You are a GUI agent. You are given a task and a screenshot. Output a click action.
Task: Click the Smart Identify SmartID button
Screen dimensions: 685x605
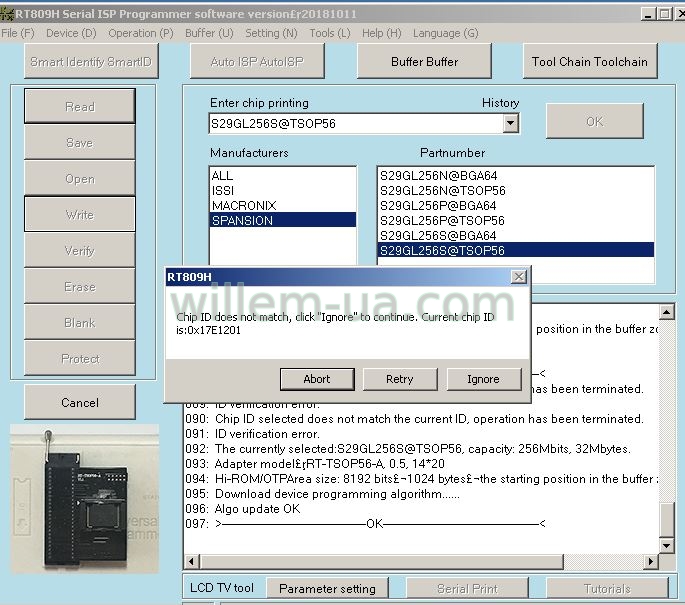(x=91, y=62)
